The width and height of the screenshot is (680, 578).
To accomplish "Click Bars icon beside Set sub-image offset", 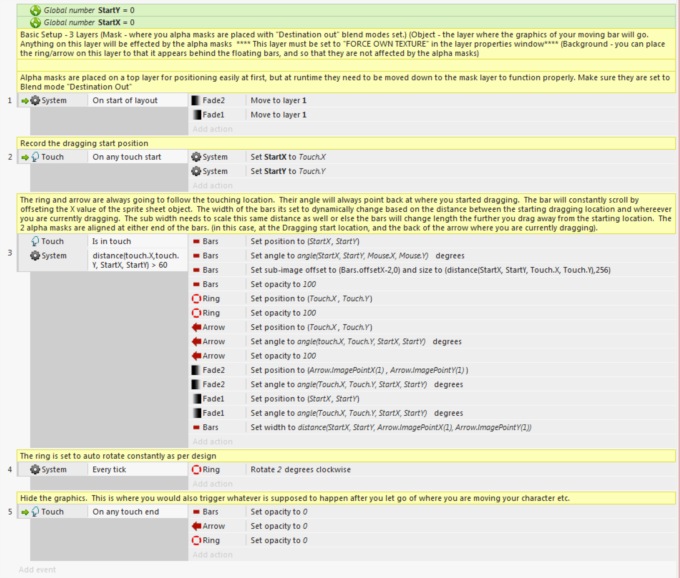I will (x=196, y=270).
